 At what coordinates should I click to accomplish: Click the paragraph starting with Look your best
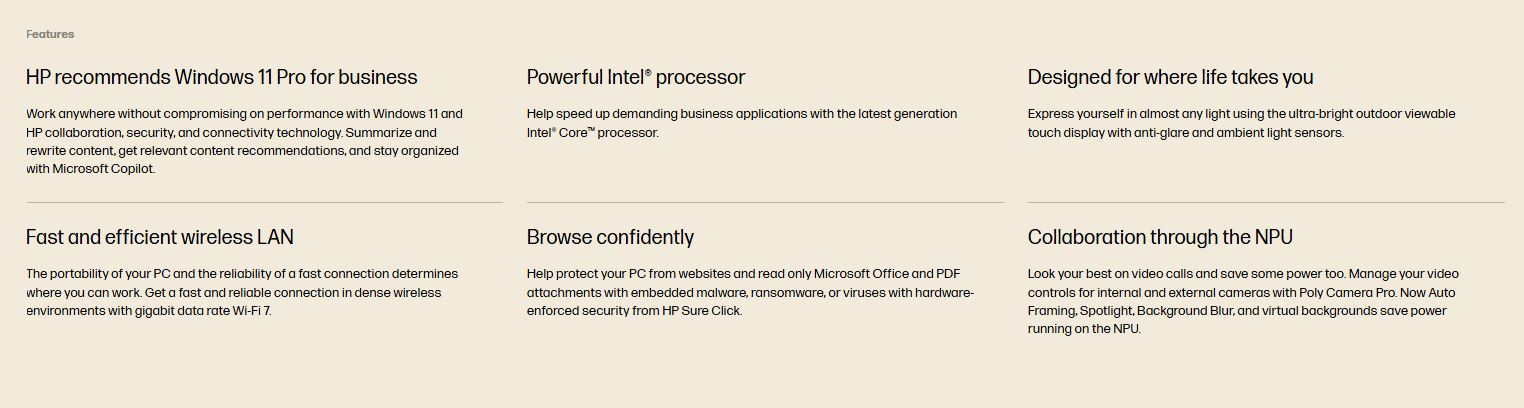(x=1242, y=301)
